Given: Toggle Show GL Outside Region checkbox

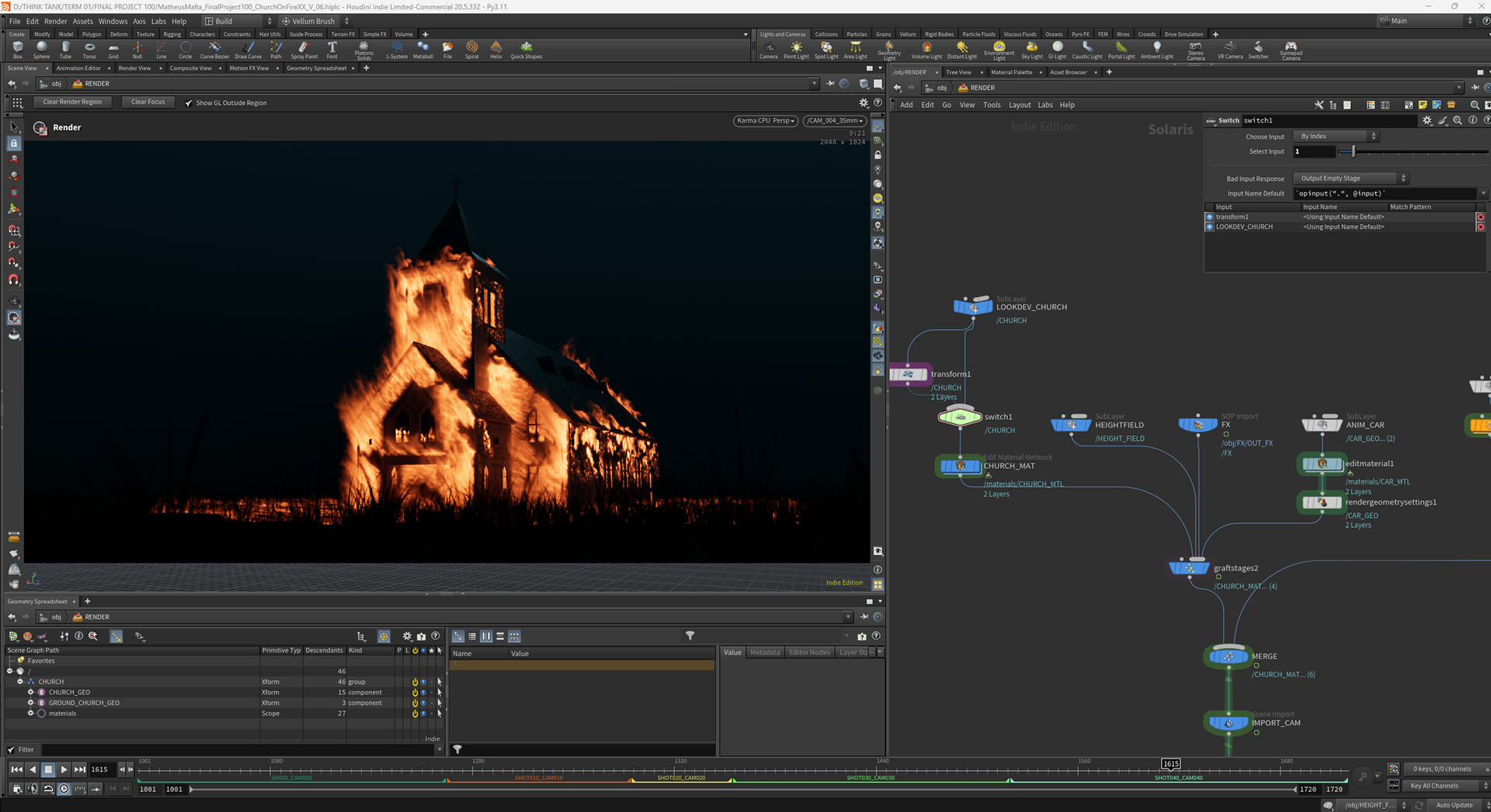Looking at the screenshot, I should [x=189, y=102].
